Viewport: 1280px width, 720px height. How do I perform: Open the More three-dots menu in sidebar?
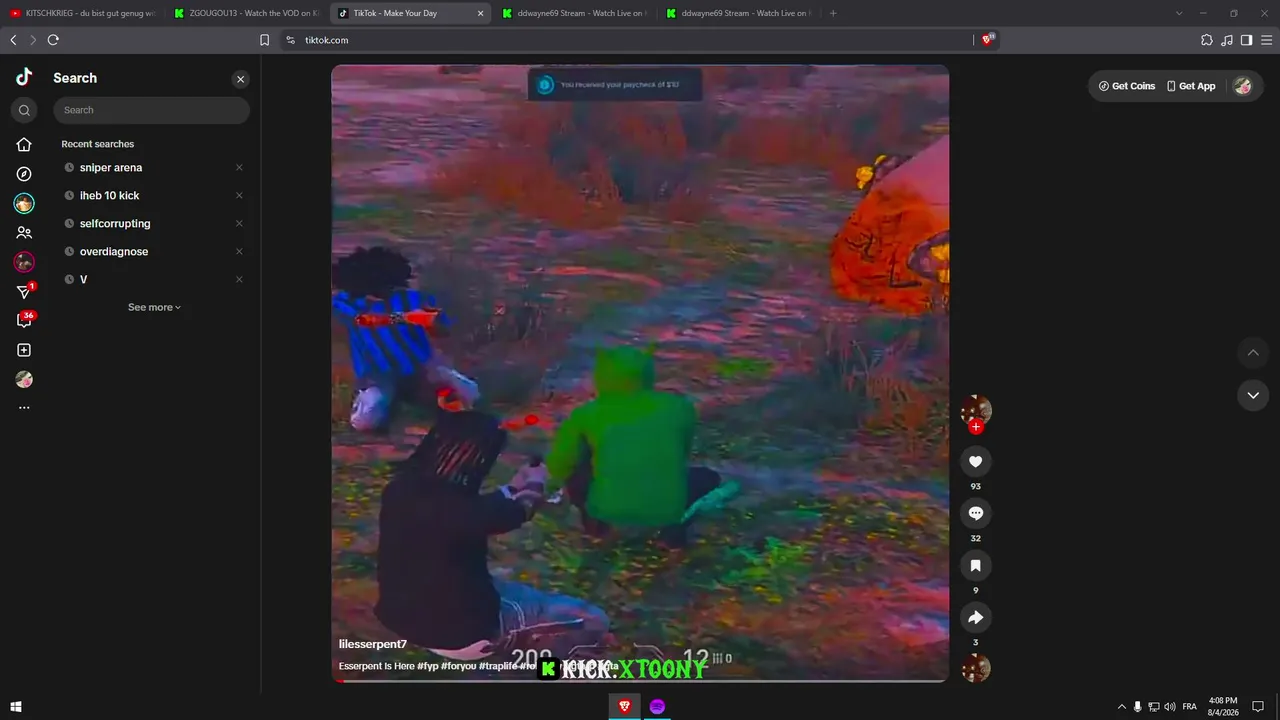coord(24,408)
